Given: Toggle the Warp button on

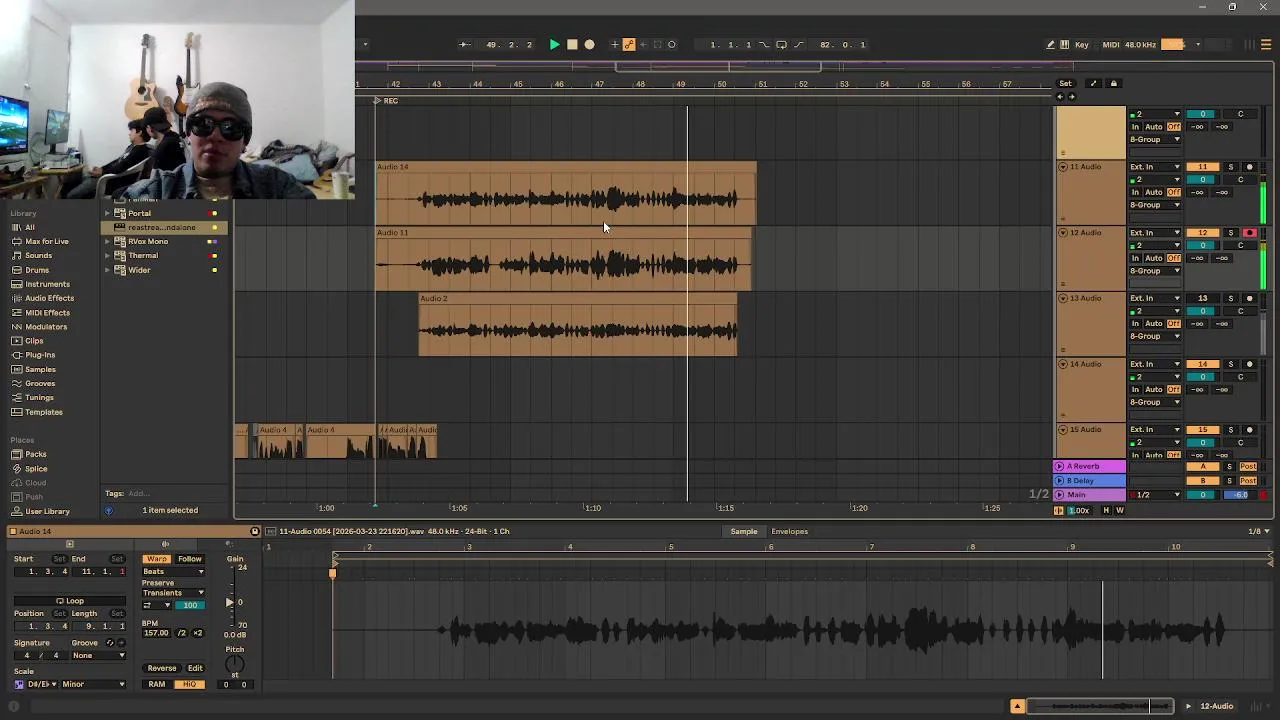Looking at the screenshot, I should 156,559.
